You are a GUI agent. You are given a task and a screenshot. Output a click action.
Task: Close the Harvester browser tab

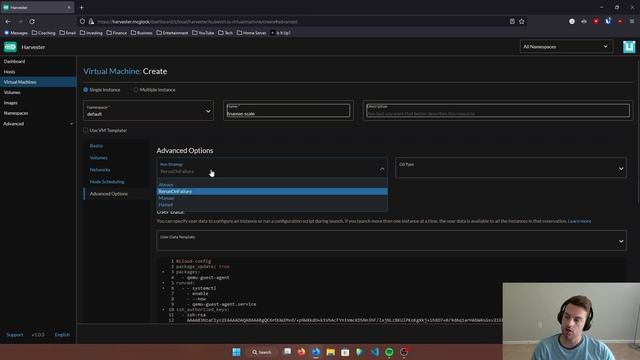[x=69, y=7]
